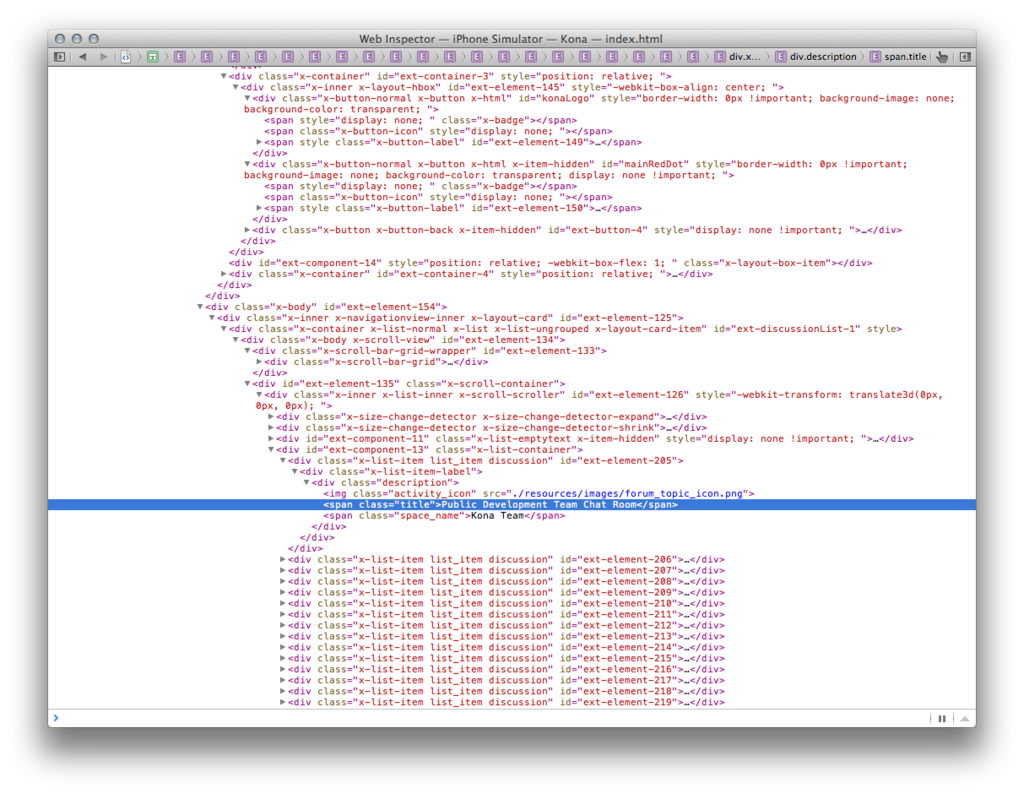Screen dimensions: 1024x794
Task: Go back with the left arrow toolbar button
Action: pyautogui.click(x=83, y=57)
